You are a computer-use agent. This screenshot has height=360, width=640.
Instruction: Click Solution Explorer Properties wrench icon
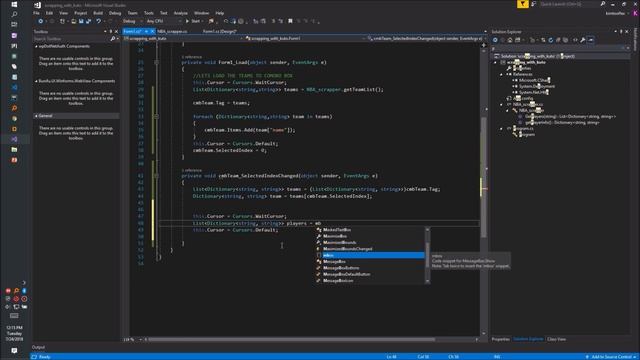(x=583, y=40)
